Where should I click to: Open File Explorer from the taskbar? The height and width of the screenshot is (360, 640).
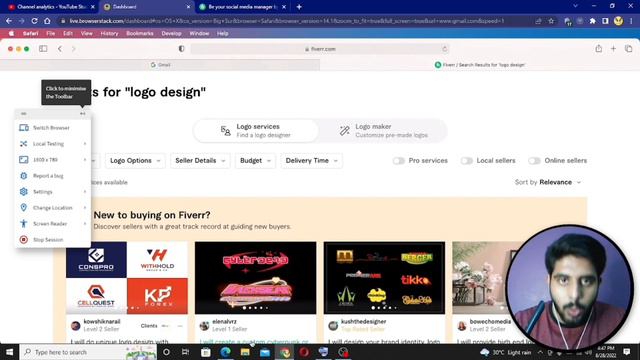click(245, 352)
